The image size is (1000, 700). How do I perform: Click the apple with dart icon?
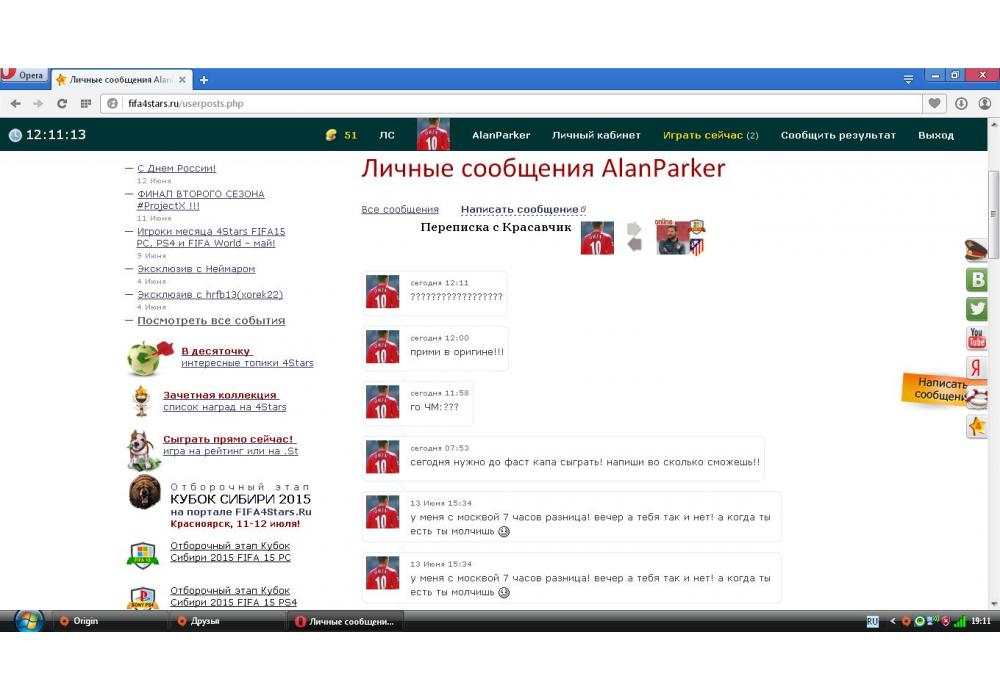click(x=149, y=358)
